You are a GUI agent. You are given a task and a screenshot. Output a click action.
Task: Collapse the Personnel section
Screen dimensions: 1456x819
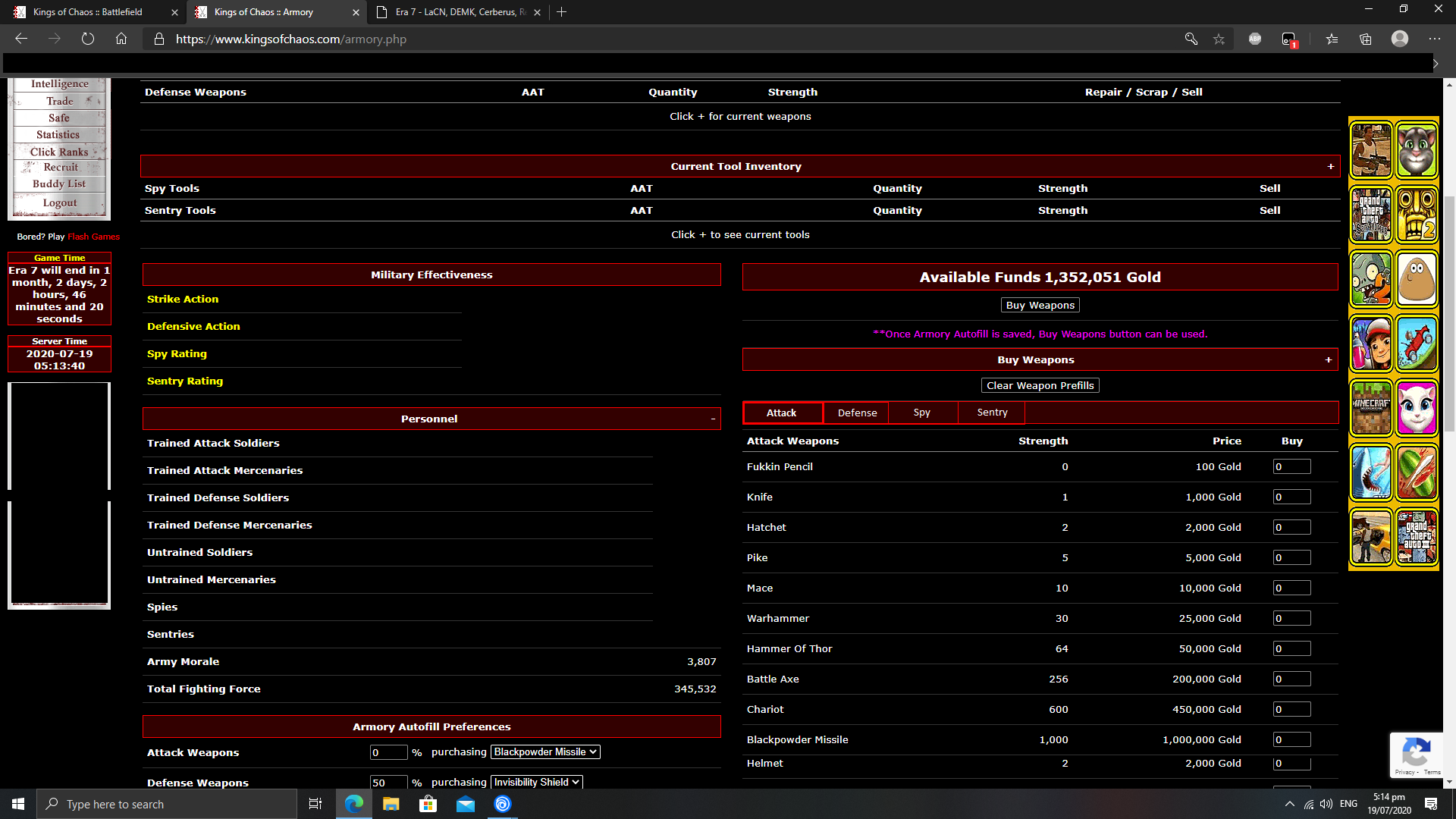point(713,419)
